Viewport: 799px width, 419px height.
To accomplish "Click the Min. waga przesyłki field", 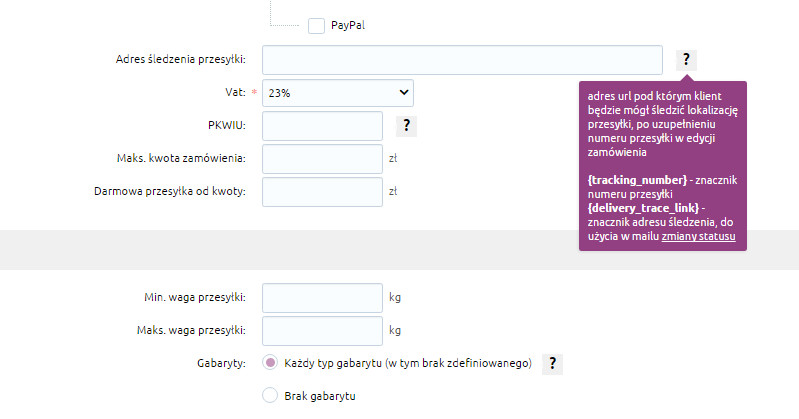I will 323,298.
